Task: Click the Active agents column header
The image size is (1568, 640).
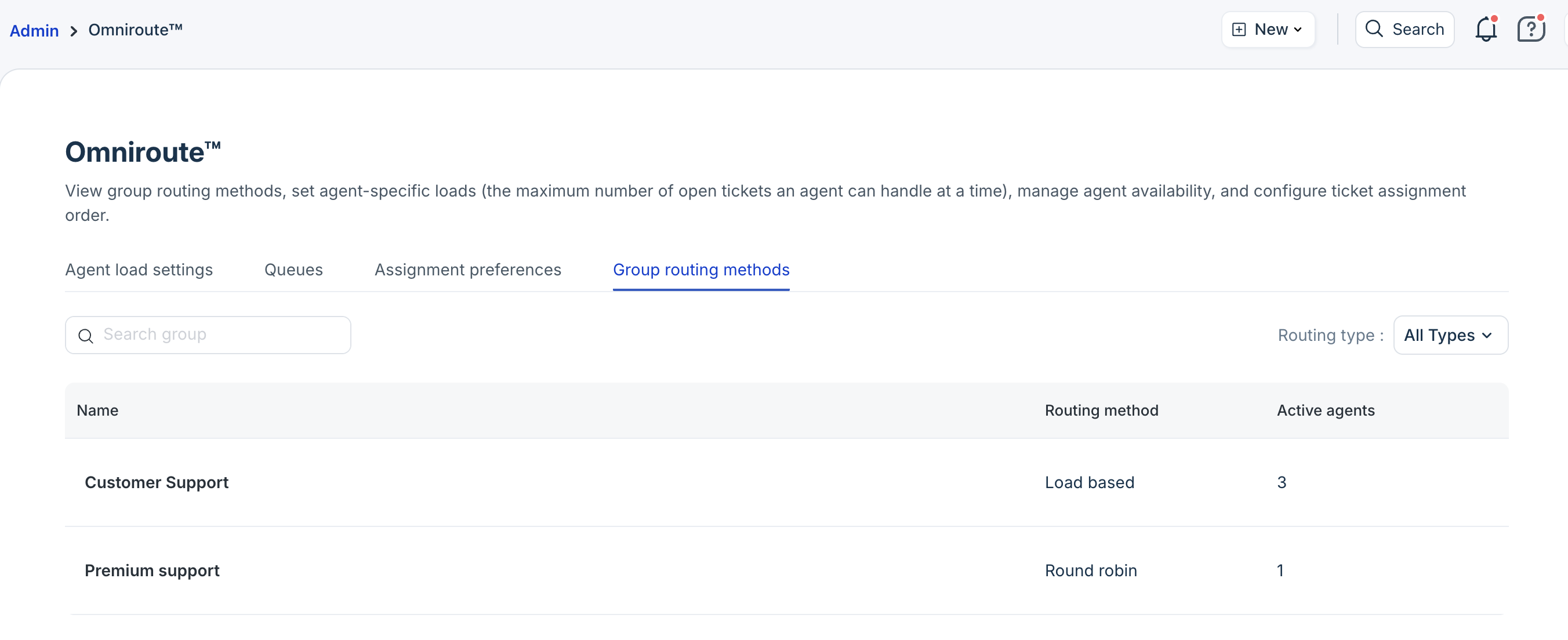Action: pyautogui.click(x=1325, y=410)
